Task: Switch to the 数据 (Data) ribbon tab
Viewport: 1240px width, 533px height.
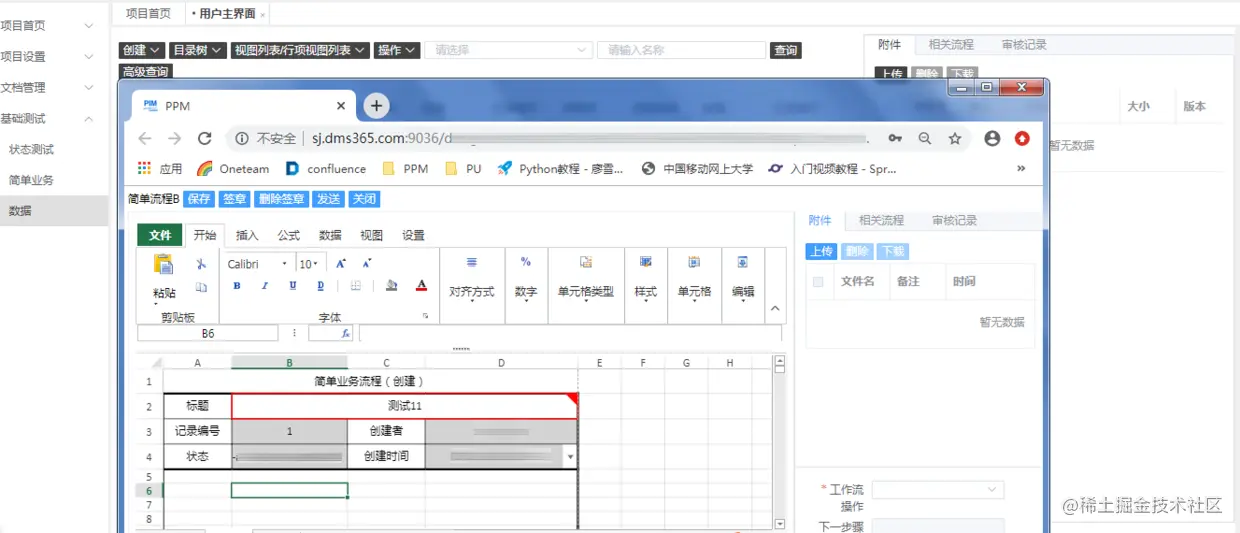Action: [330, 236]
